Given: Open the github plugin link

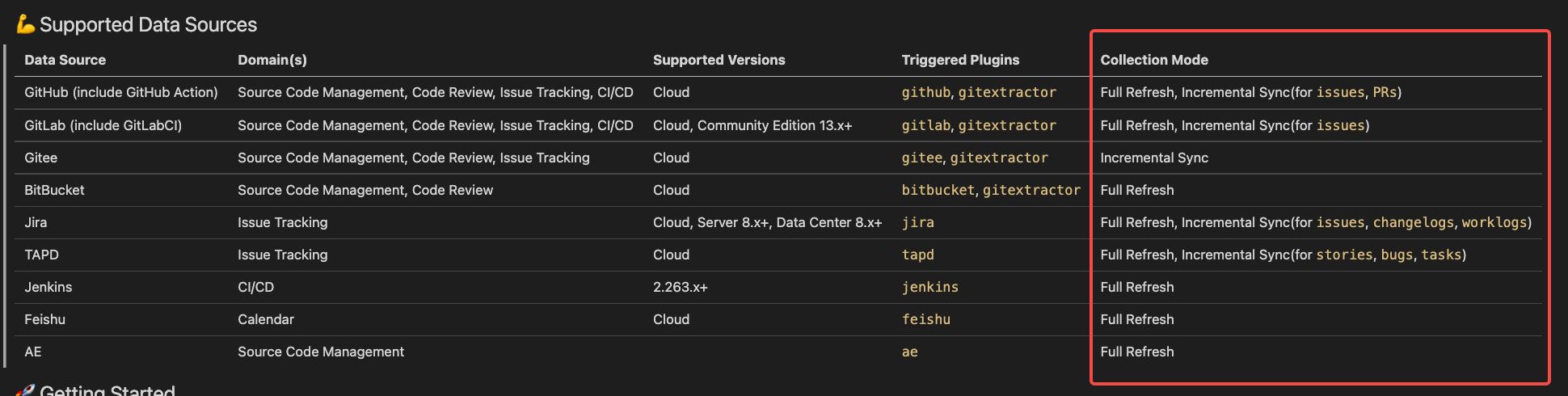Looking at the screenshot, I should pos(925,92).
